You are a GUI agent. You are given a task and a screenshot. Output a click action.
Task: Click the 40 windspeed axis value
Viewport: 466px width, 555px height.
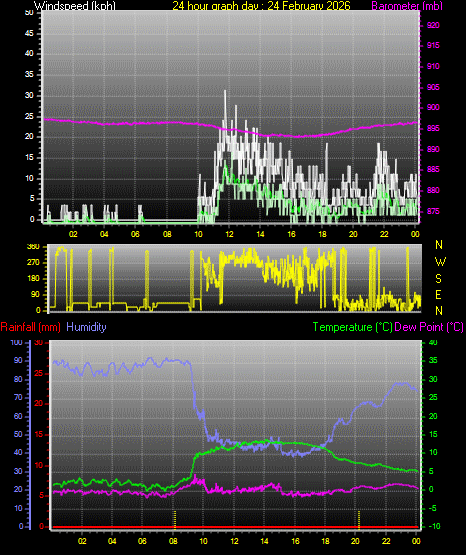(x=29, y=53)
